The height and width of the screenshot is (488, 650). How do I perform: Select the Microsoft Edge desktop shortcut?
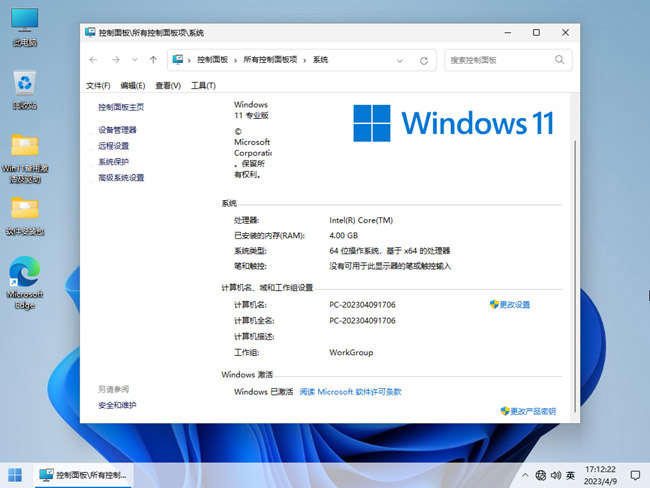tap(25, 283)
